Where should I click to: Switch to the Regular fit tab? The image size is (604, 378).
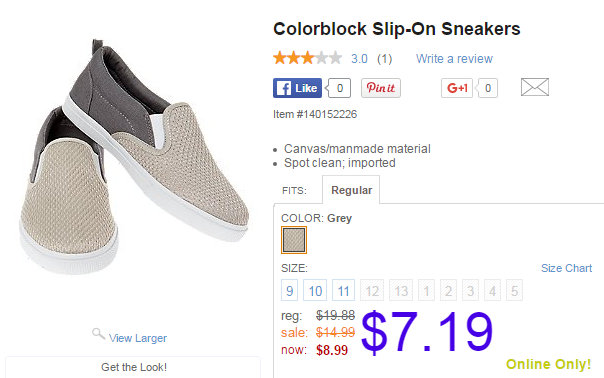tap(351, 190)
